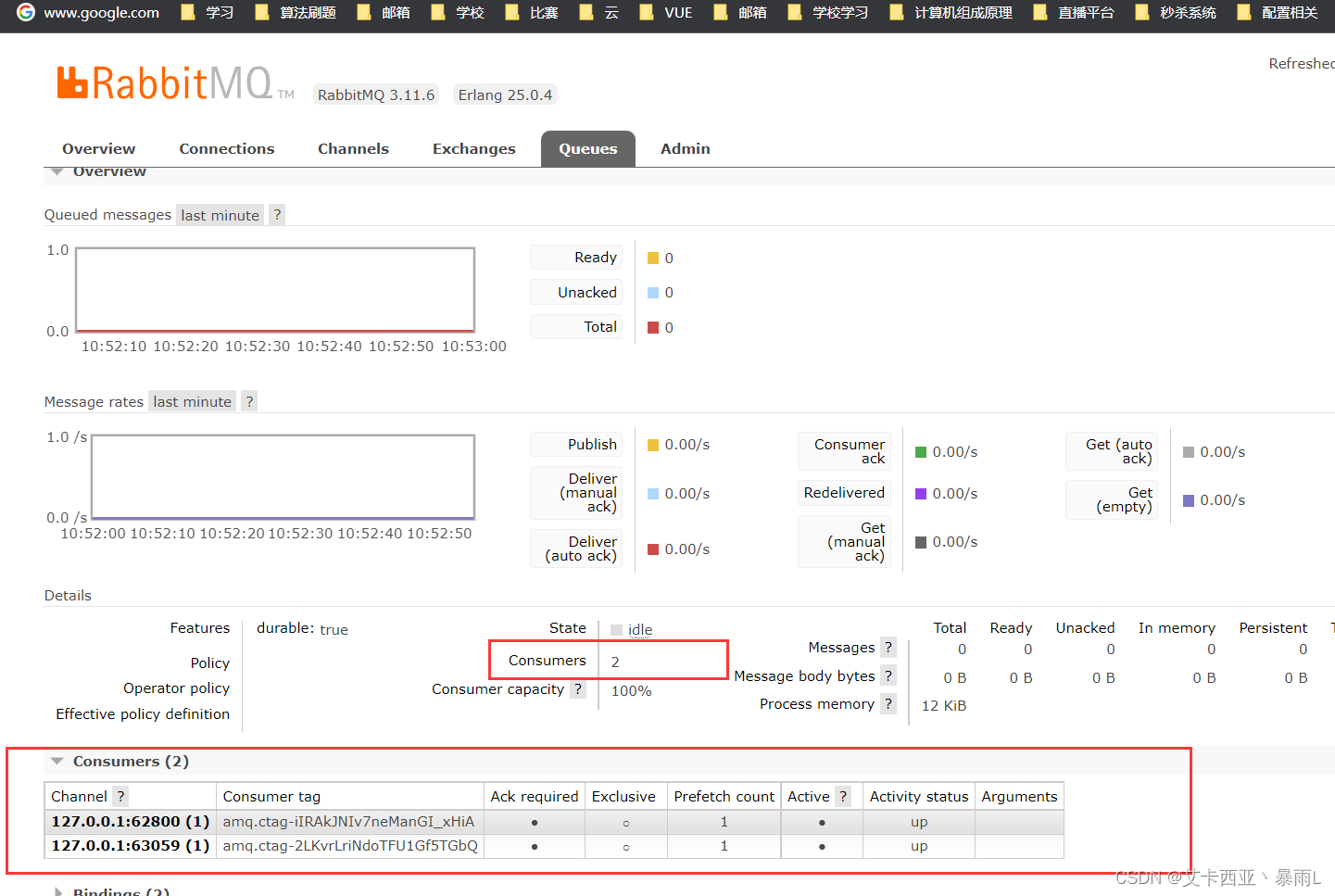Click consumer tag amq.ctag-iIRAkJNIv7neManGI_xHiA
Screen dimensions: 1335x896
348,822
